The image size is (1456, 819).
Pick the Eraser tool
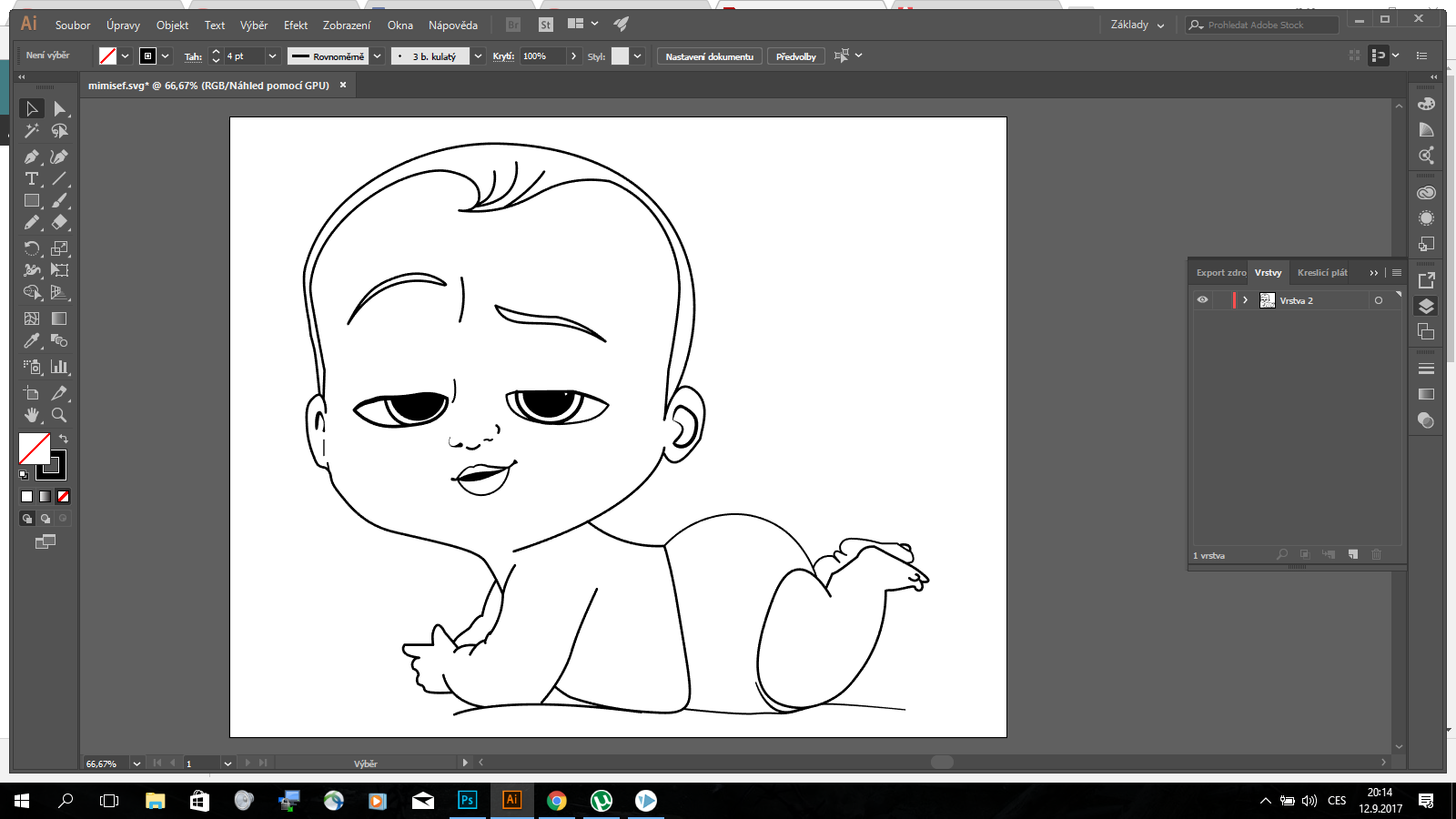pyautogui.click(x=59, y=222)
